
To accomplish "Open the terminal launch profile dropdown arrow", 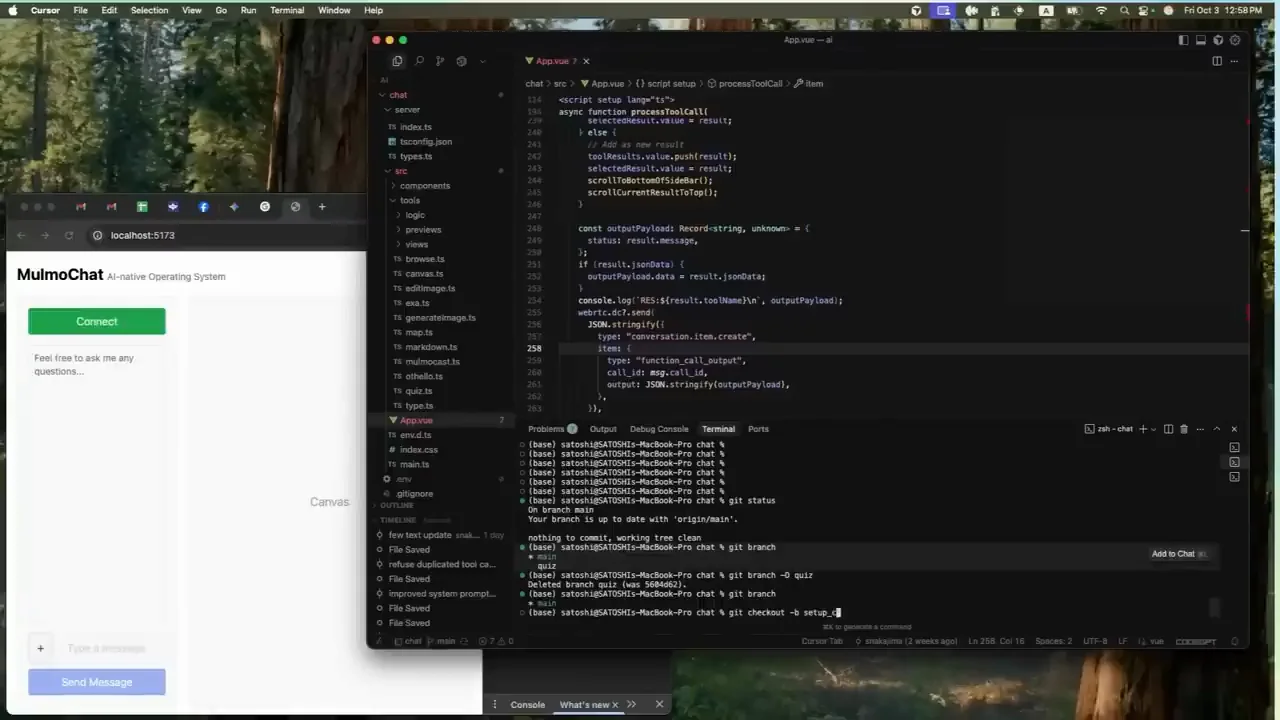I will coord(1154,429).
